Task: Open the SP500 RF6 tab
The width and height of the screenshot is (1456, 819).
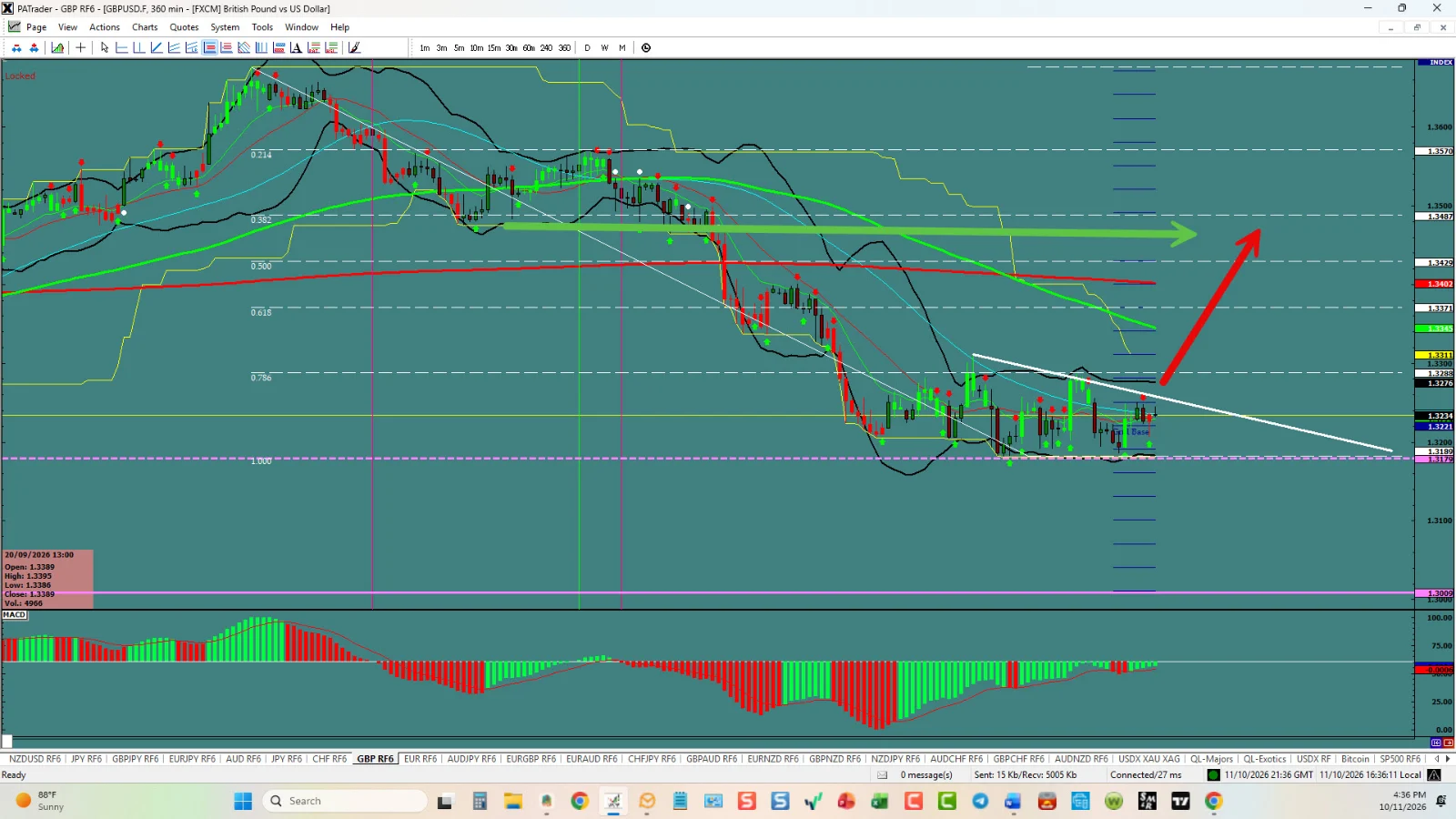Action: (x=1400, y=759)
